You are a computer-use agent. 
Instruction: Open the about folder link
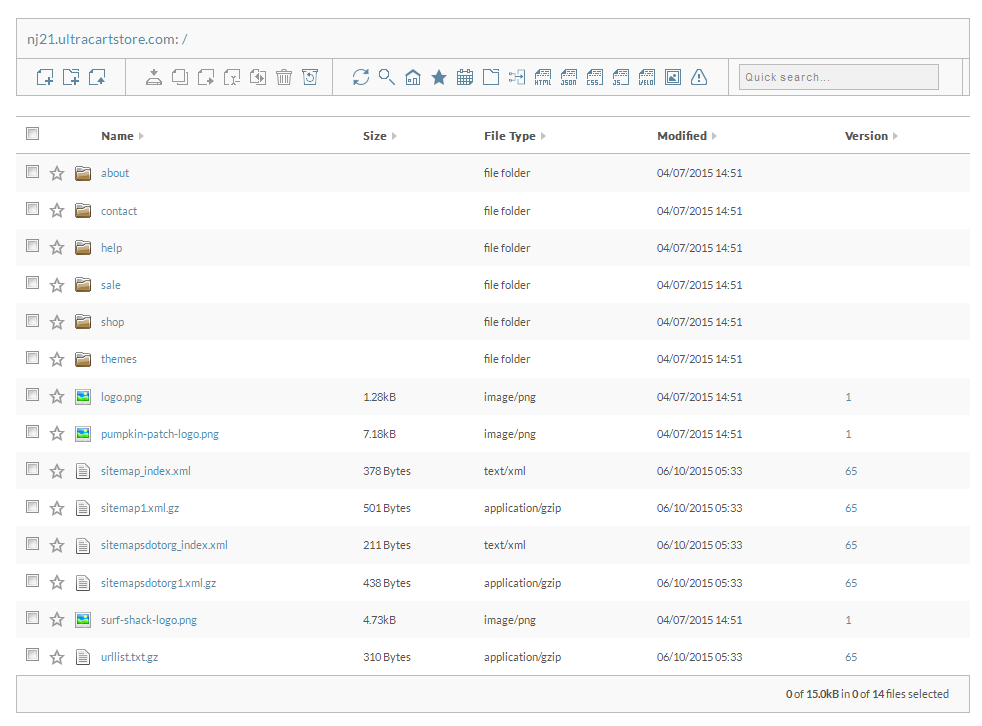tap(115, 173)
